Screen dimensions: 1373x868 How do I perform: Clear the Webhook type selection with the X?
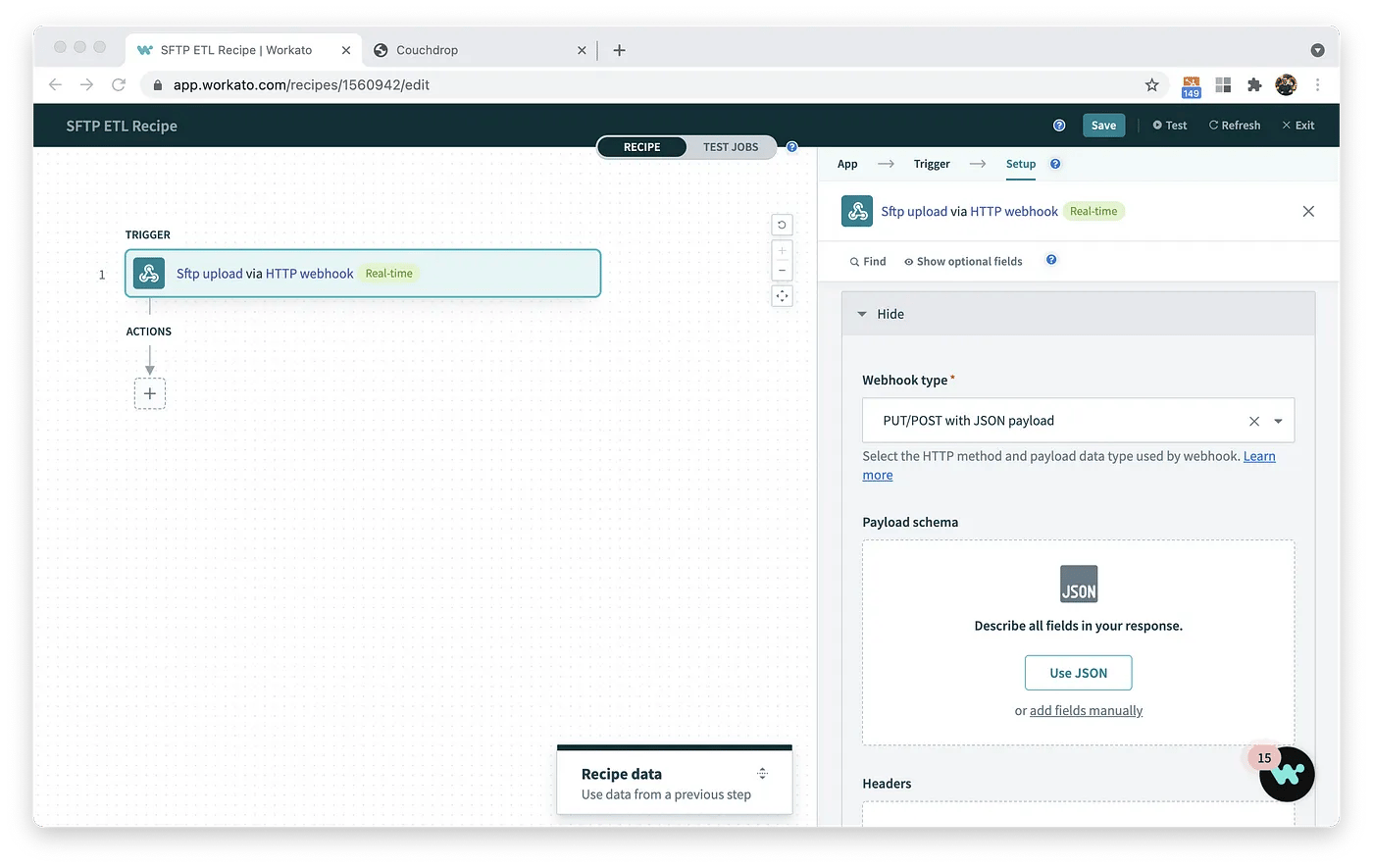pos(1253,420)
